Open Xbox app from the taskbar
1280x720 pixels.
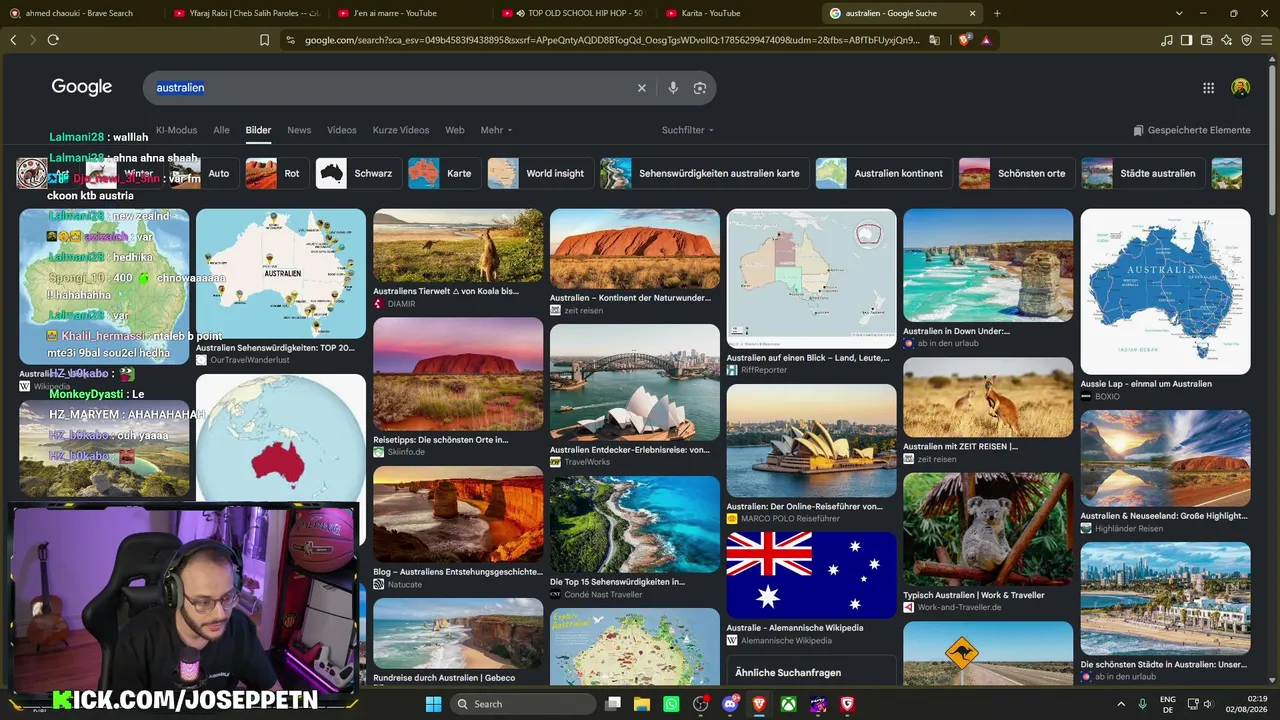click(789, 704)
